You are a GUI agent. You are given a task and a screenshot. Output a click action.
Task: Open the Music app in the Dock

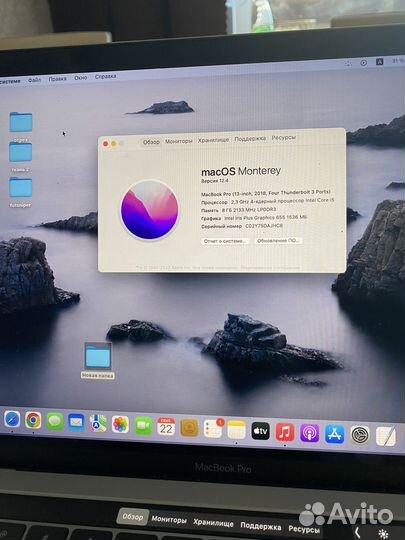(285, 432)
